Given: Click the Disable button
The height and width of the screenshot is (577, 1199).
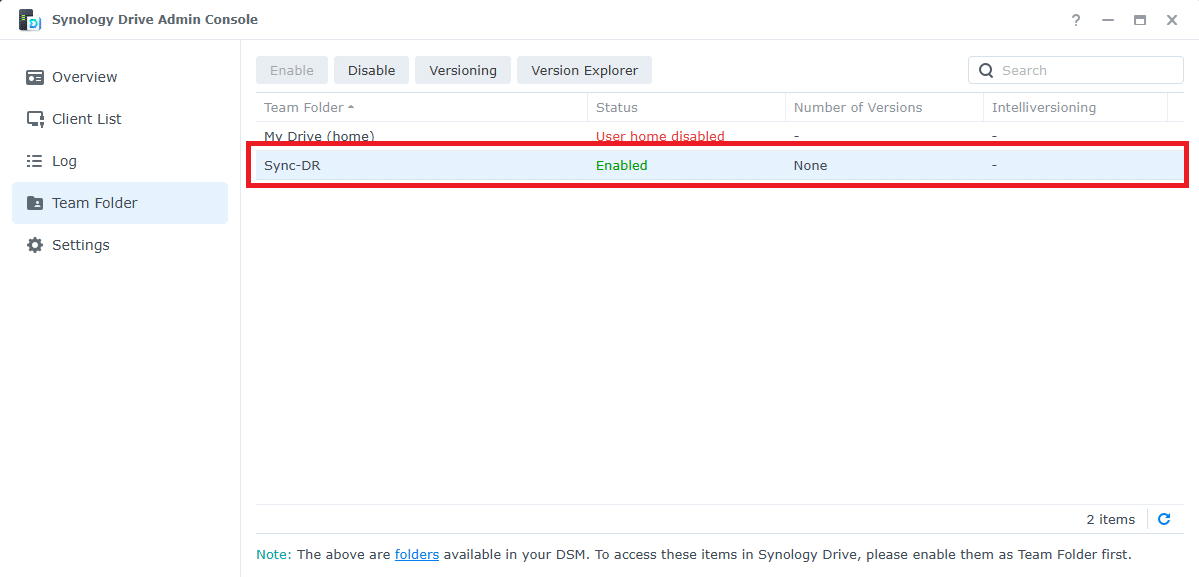Looking at the screenshot, I should pos(372,70).
